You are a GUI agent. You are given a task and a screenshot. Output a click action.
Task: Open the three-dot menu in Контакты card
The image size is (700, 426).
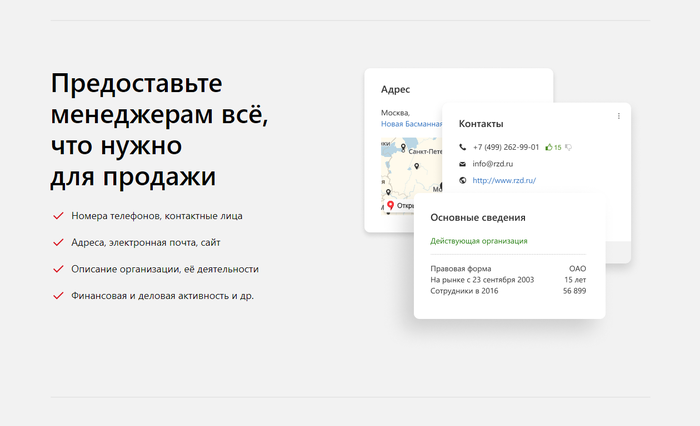coord(618,116)
